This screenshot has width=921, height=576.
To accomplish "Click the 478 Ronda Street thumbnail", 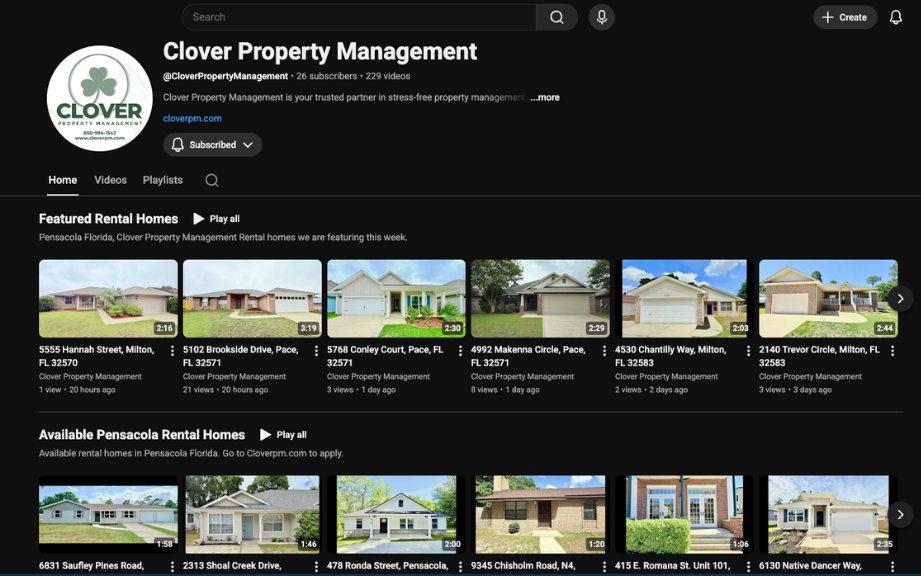I will click(x=396, y=514).
